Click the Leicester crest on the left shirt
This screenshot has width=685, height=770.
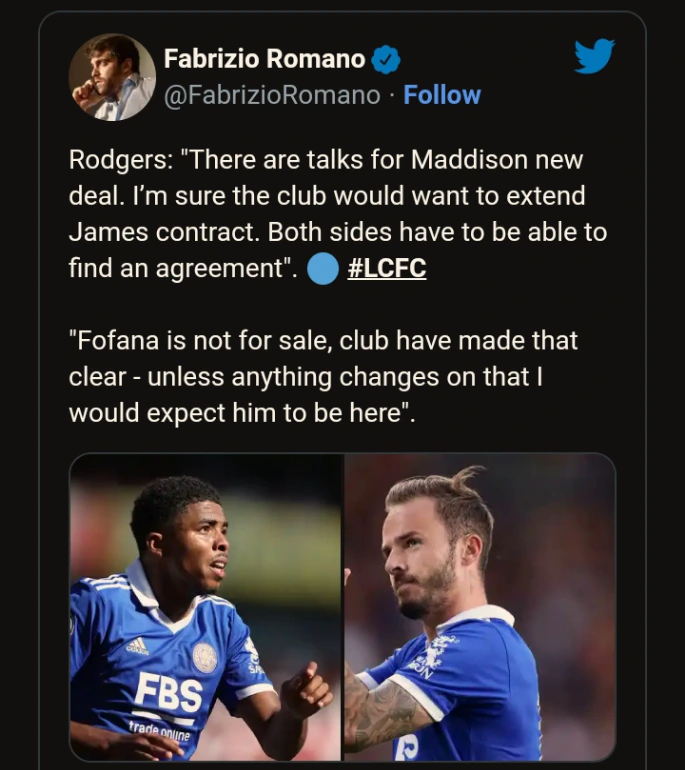tap(205, 656)
